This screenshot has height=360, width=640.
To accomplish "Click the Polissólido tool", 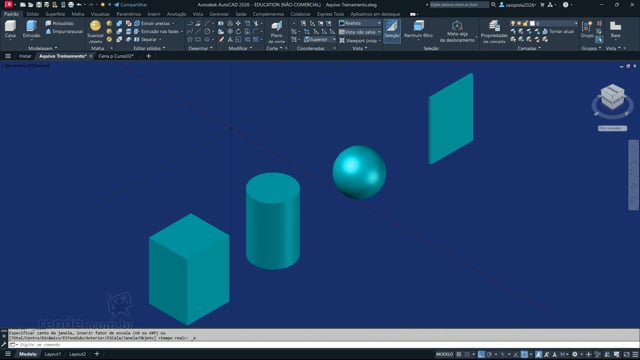I will (60, 23).
